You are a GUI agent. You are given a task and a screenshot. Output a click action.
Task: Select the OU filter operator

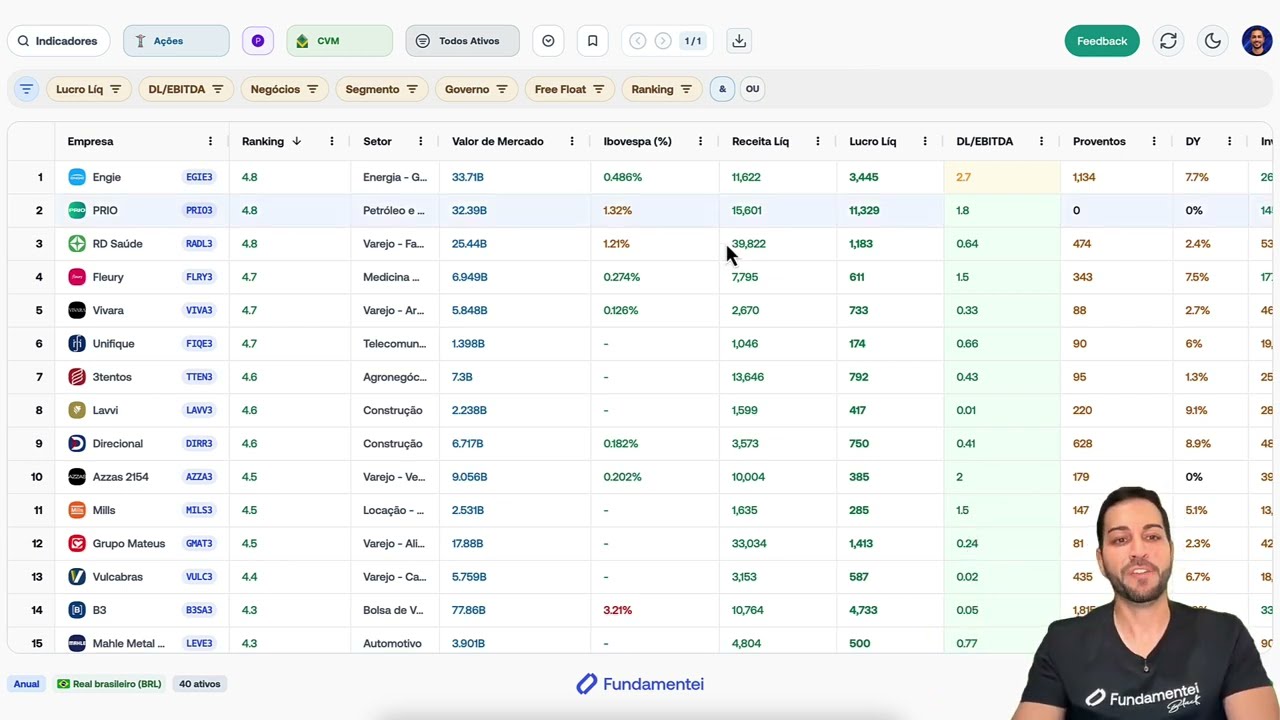tap(752, 89)
